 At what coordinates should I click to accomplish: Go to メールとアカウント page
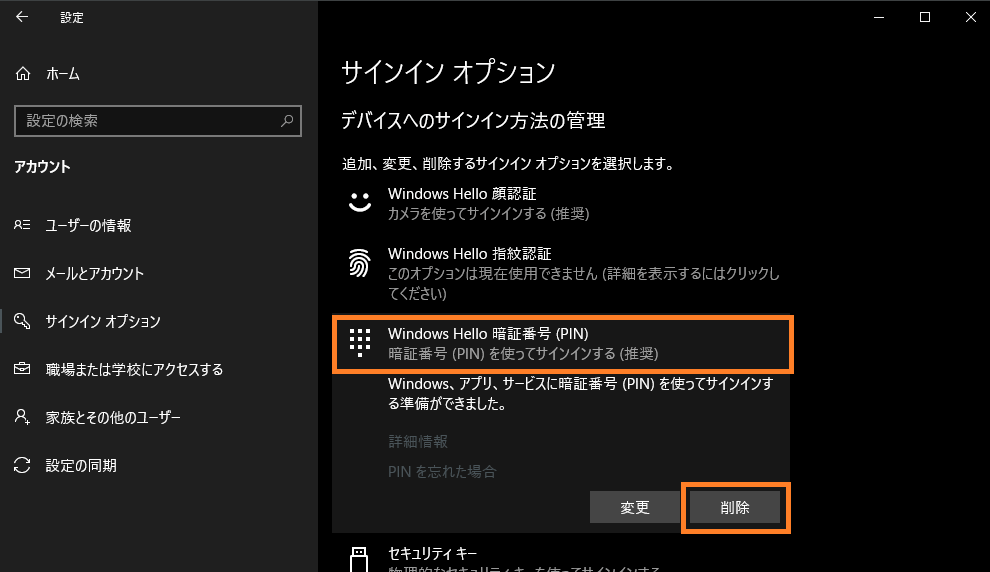[x=95, y=273]
